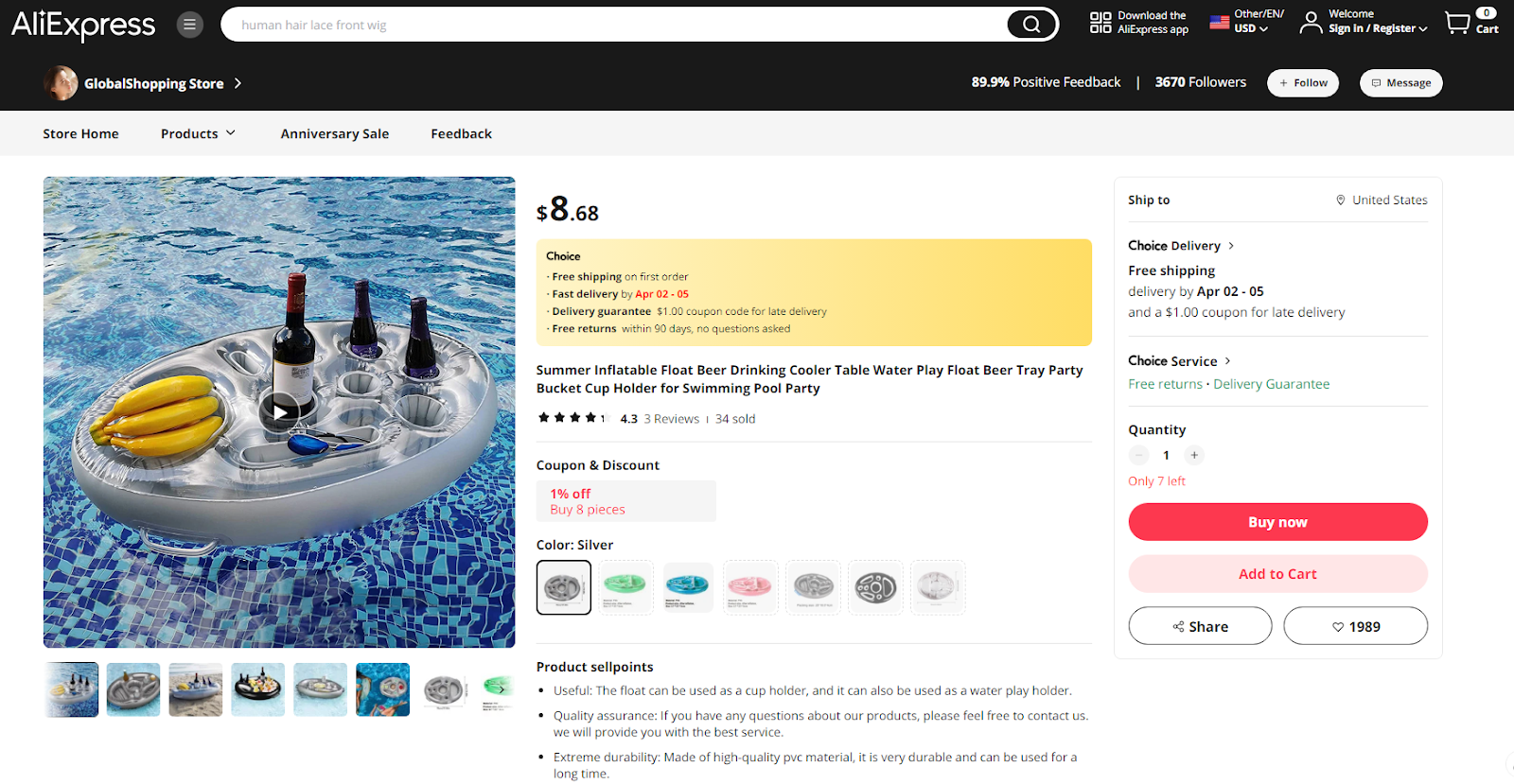Expand Choice Delivery details
The width and height of the screenshot is (1514, 784).
pos(1181,245)
